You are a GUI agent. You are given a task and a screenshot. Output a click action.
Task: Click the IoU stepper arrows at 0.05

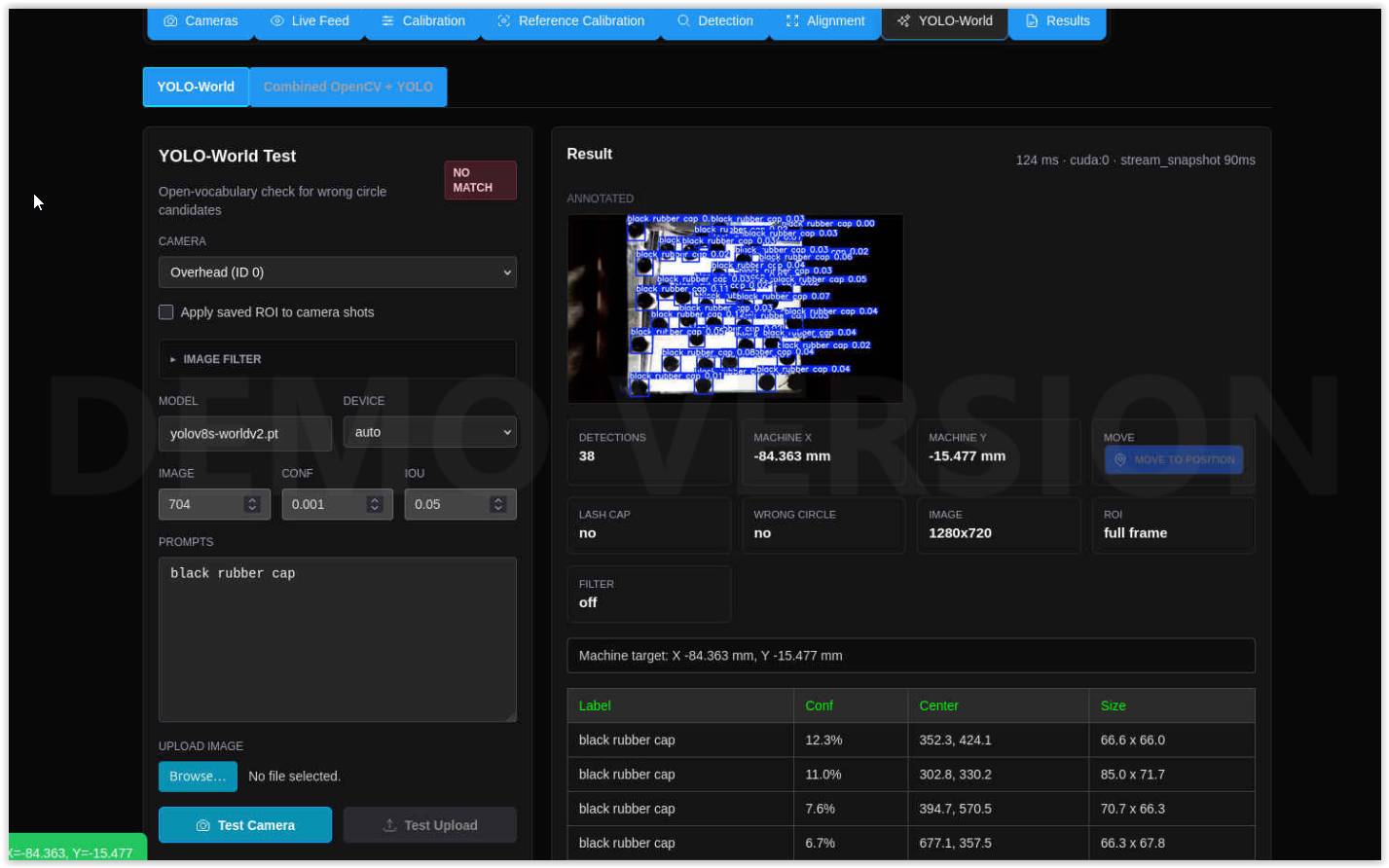498,504
